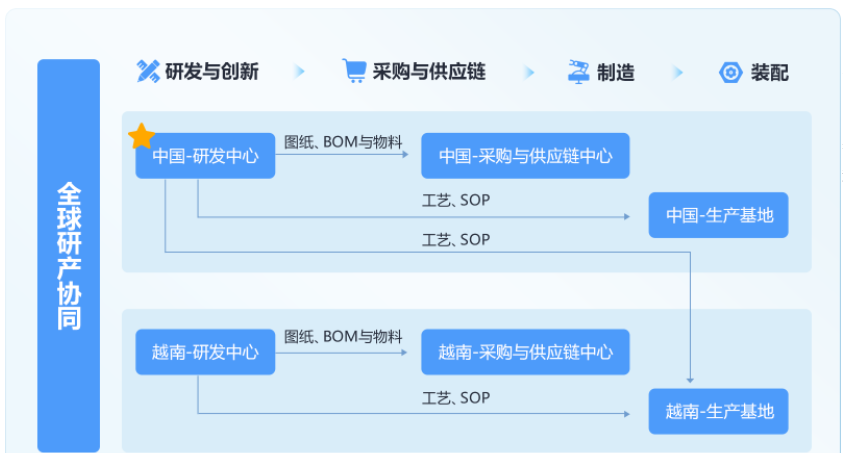Click the robot arm icon beside 制造
Viewport: 844px width, 461px height.
[x=579, y=72]
